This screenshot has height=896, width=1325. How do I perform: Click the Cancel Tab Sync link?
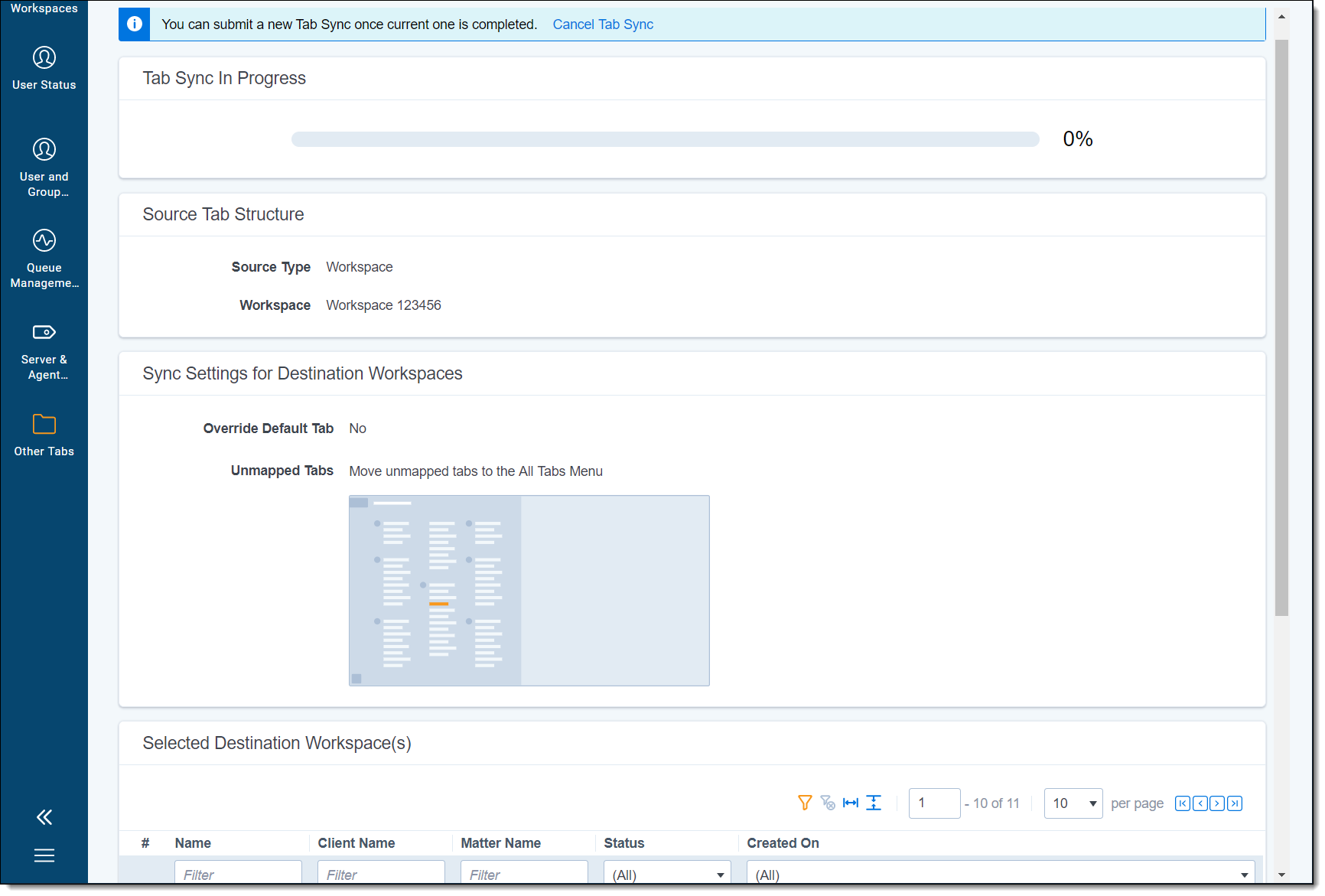[x=602, y=24]
